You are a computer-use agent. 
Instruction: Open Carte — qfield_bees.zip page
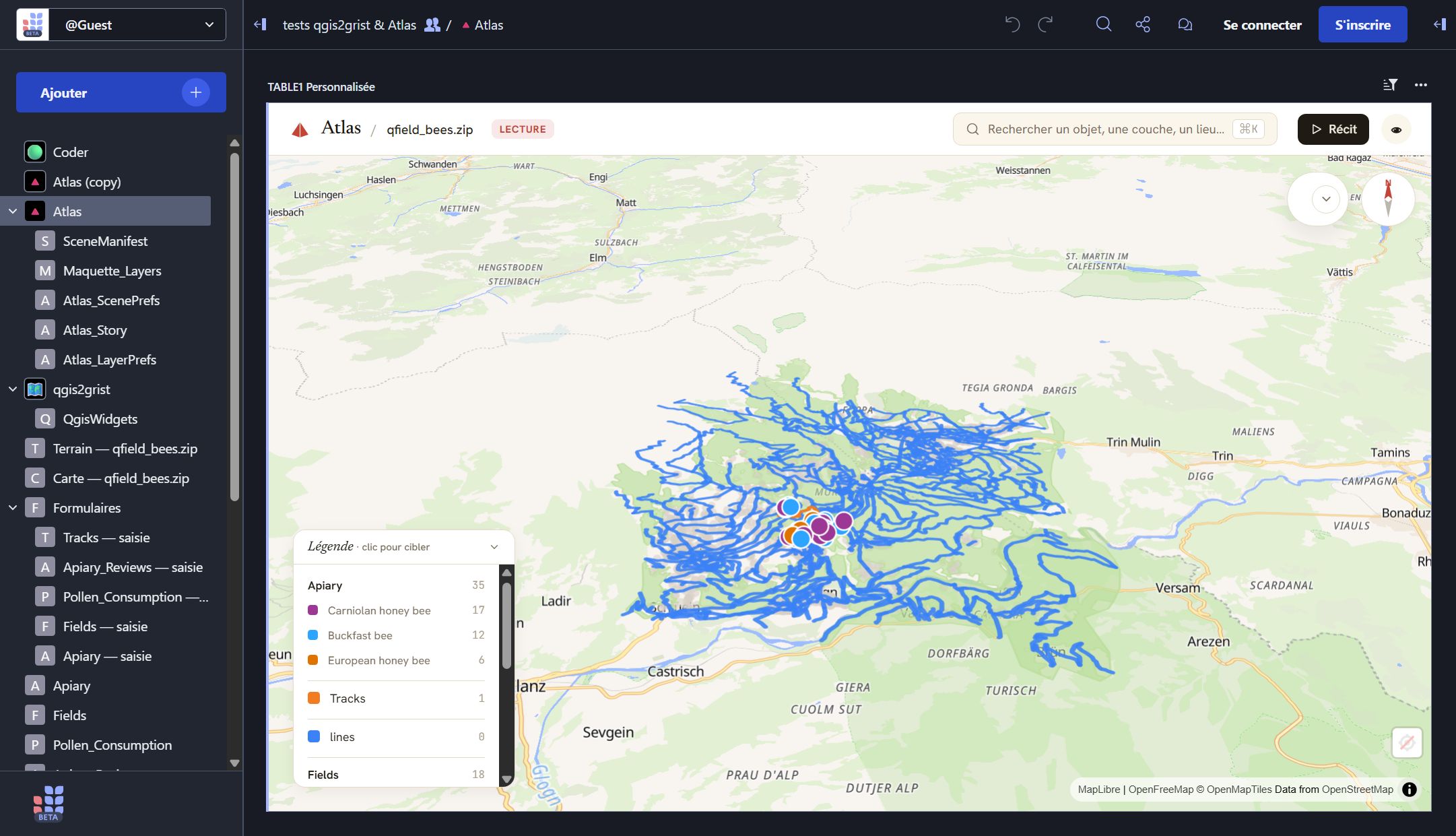pos(121,478)
